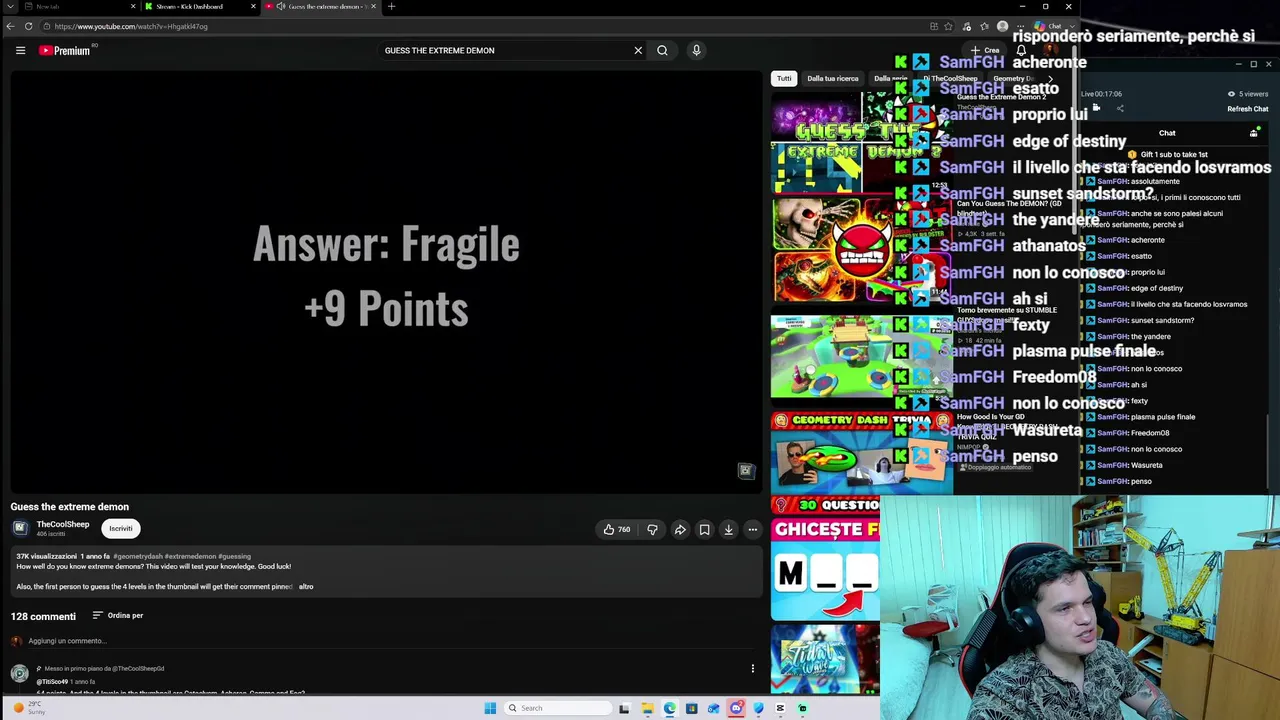Visit TheCoolSheep channel name link

[x=63, y=524]
